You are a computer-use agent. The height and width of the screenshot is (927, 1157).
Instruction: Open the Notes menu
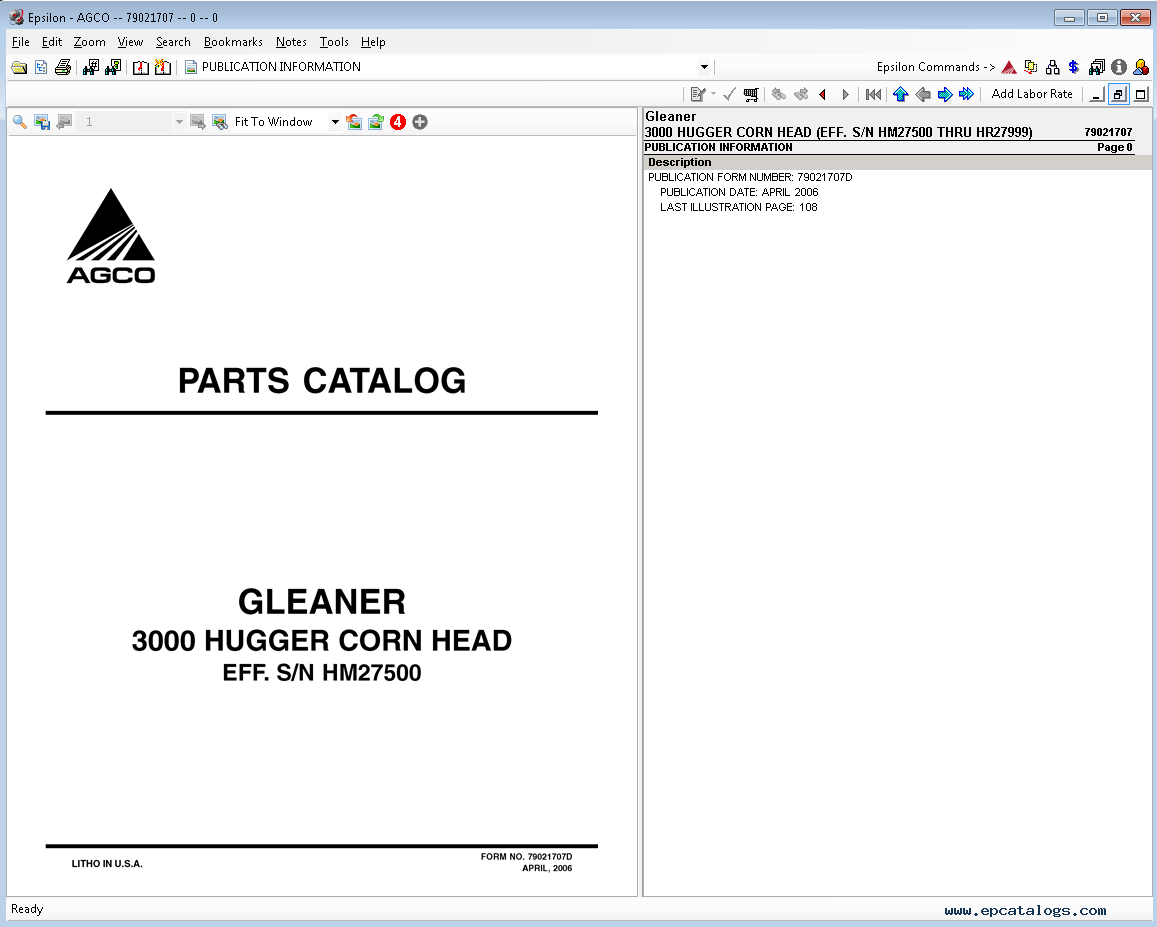click(x=291, y=42)
